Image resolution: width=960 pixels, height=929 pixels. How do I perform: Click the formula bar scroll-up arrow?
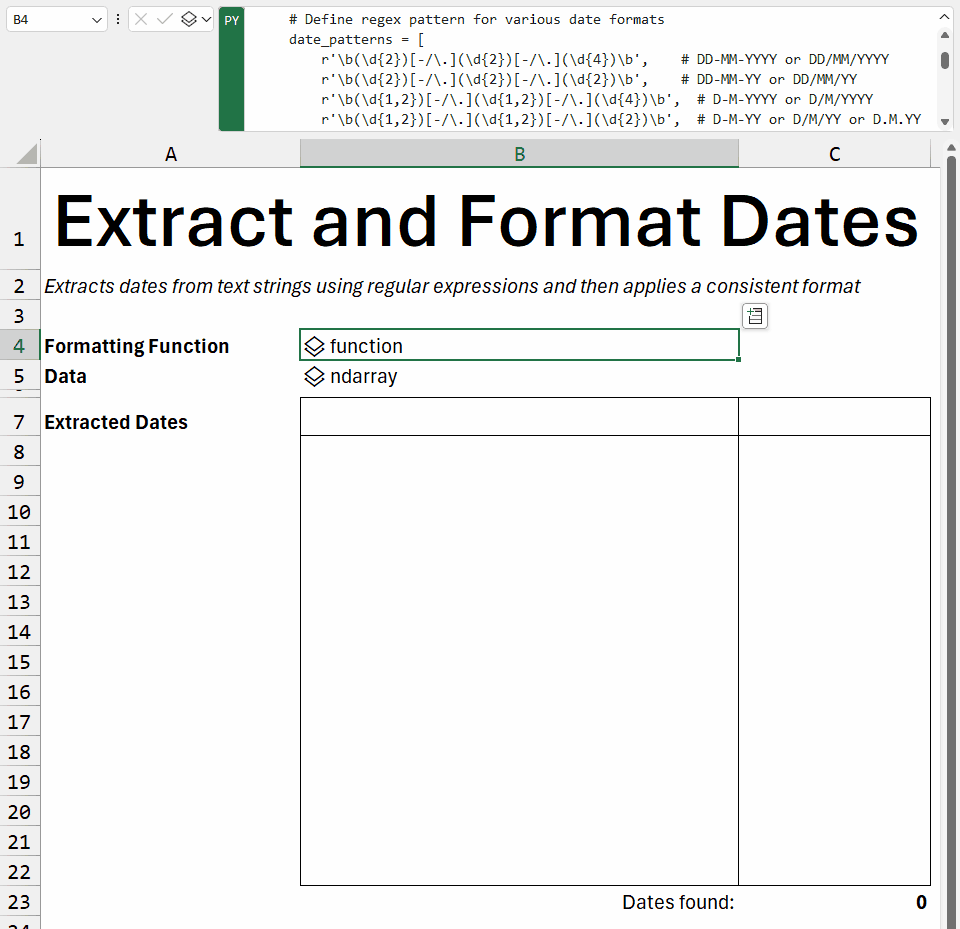click(x=946, y=36)
